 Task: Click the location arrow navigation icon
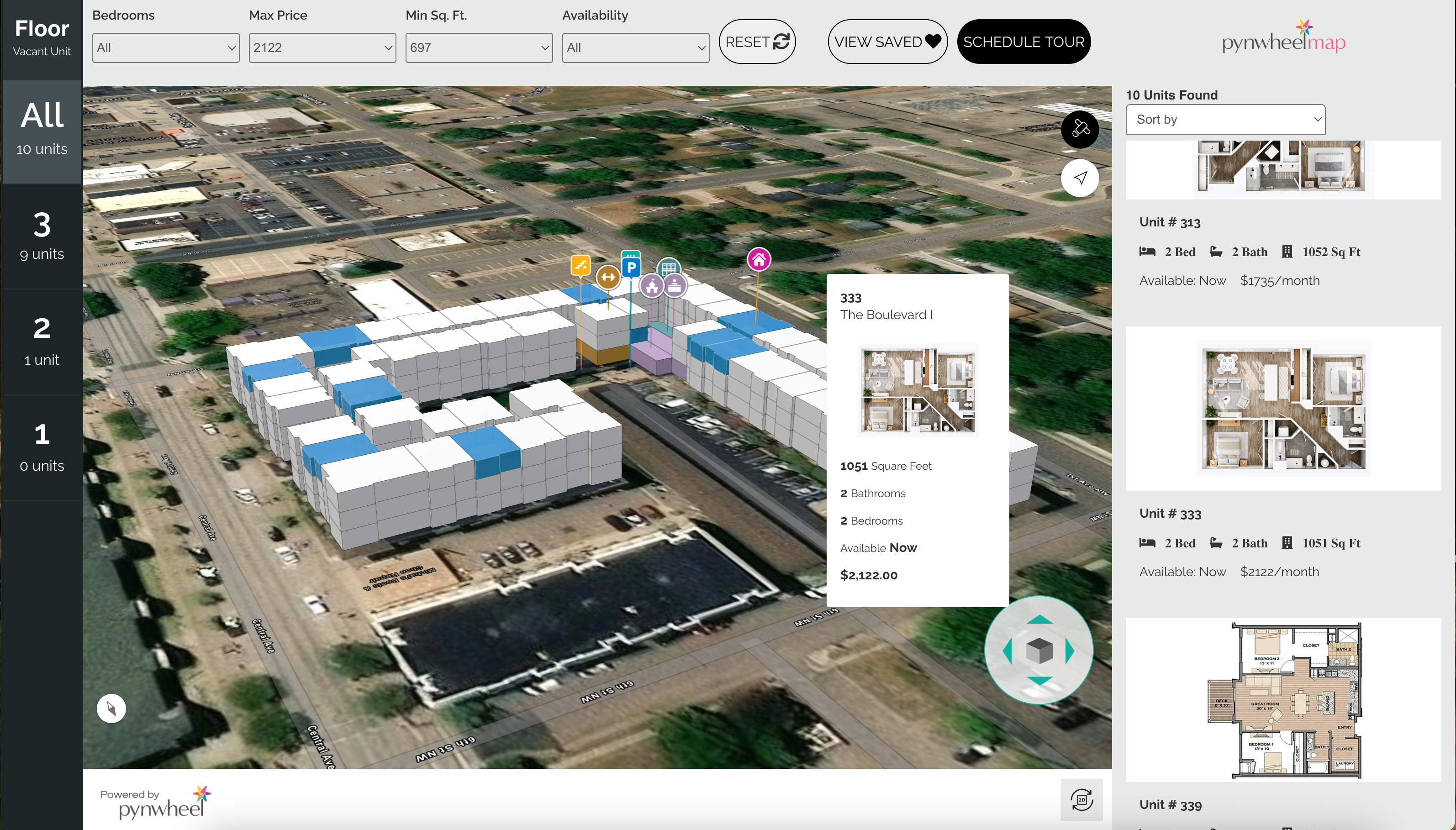(x=1080, y=179)
